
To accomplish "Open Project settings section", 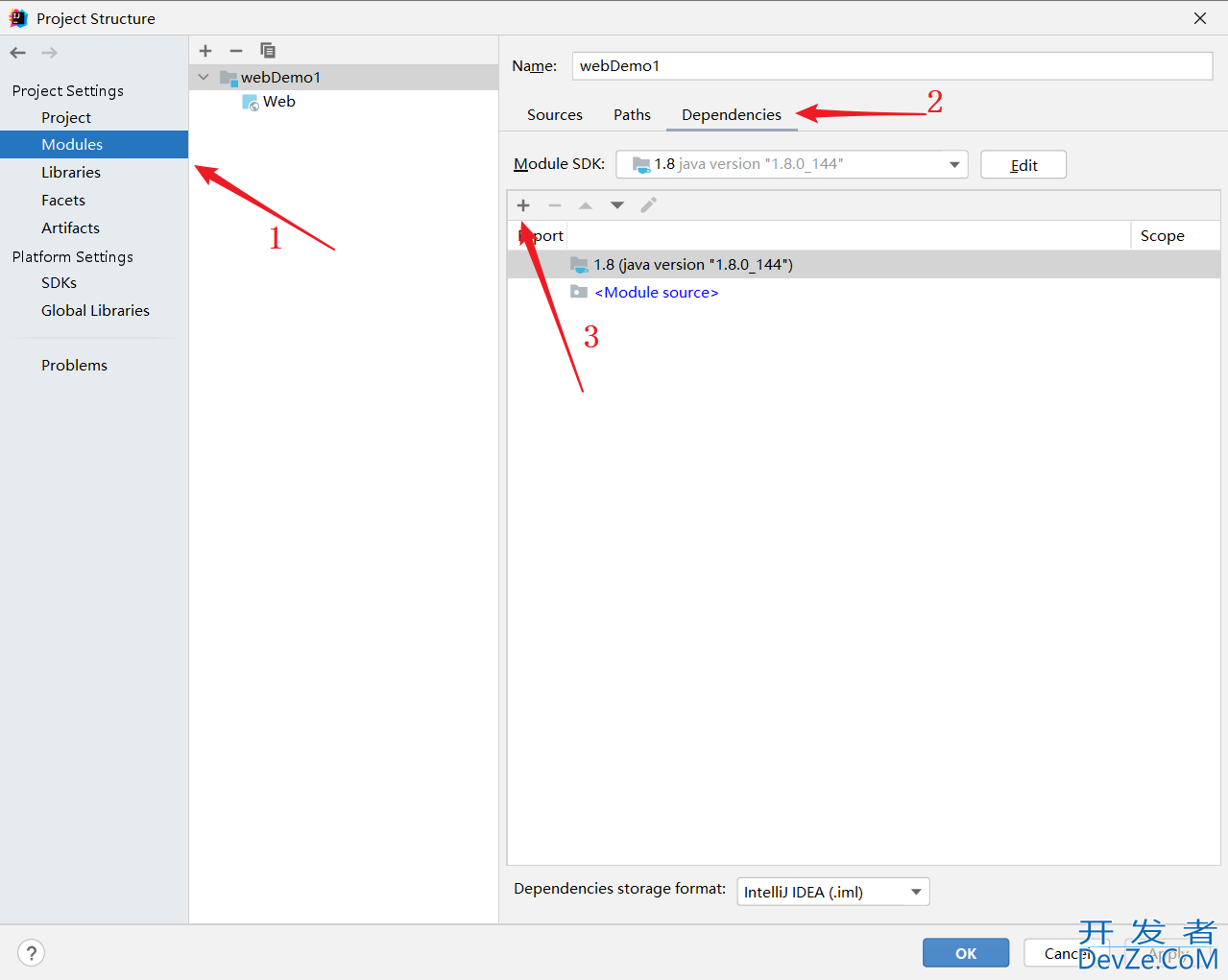I will click(x=66, y=117).
